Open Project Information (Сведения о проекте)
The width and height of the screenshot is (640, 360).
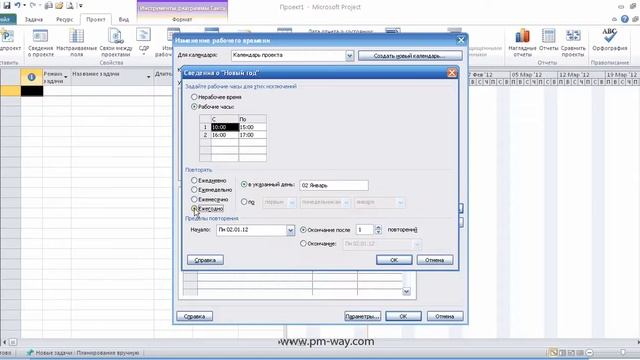click(40, 42)
